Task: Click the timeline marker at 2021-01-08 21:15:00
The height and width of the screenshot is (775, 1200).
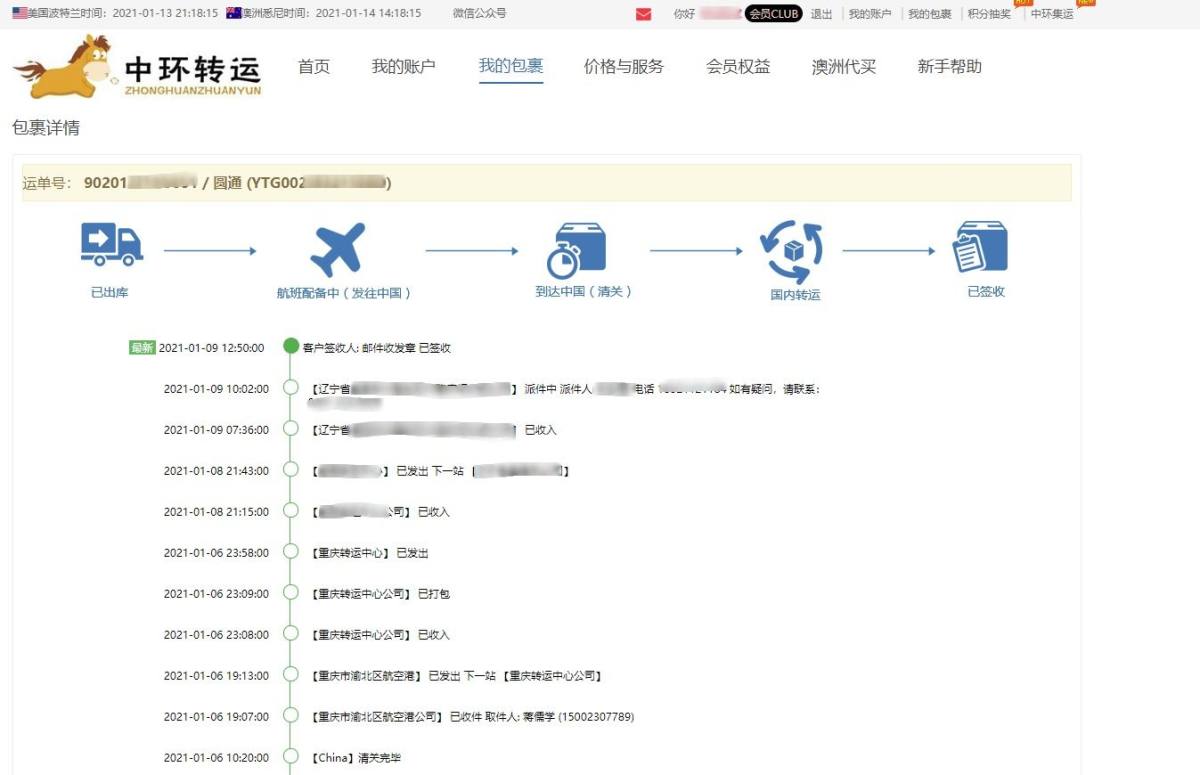Action: point(291,511)
